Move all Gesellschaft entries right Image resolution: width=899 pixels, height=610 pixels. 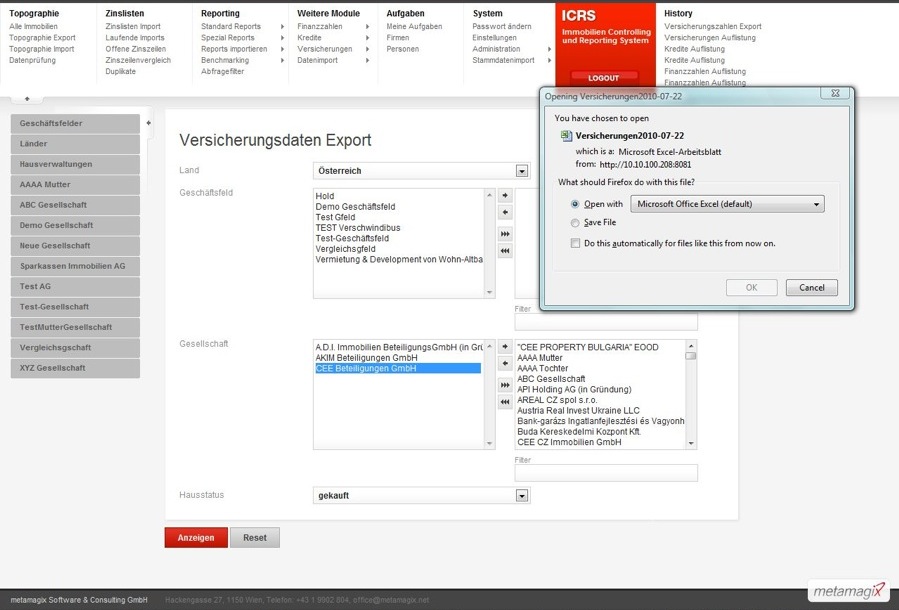(505, 385)
